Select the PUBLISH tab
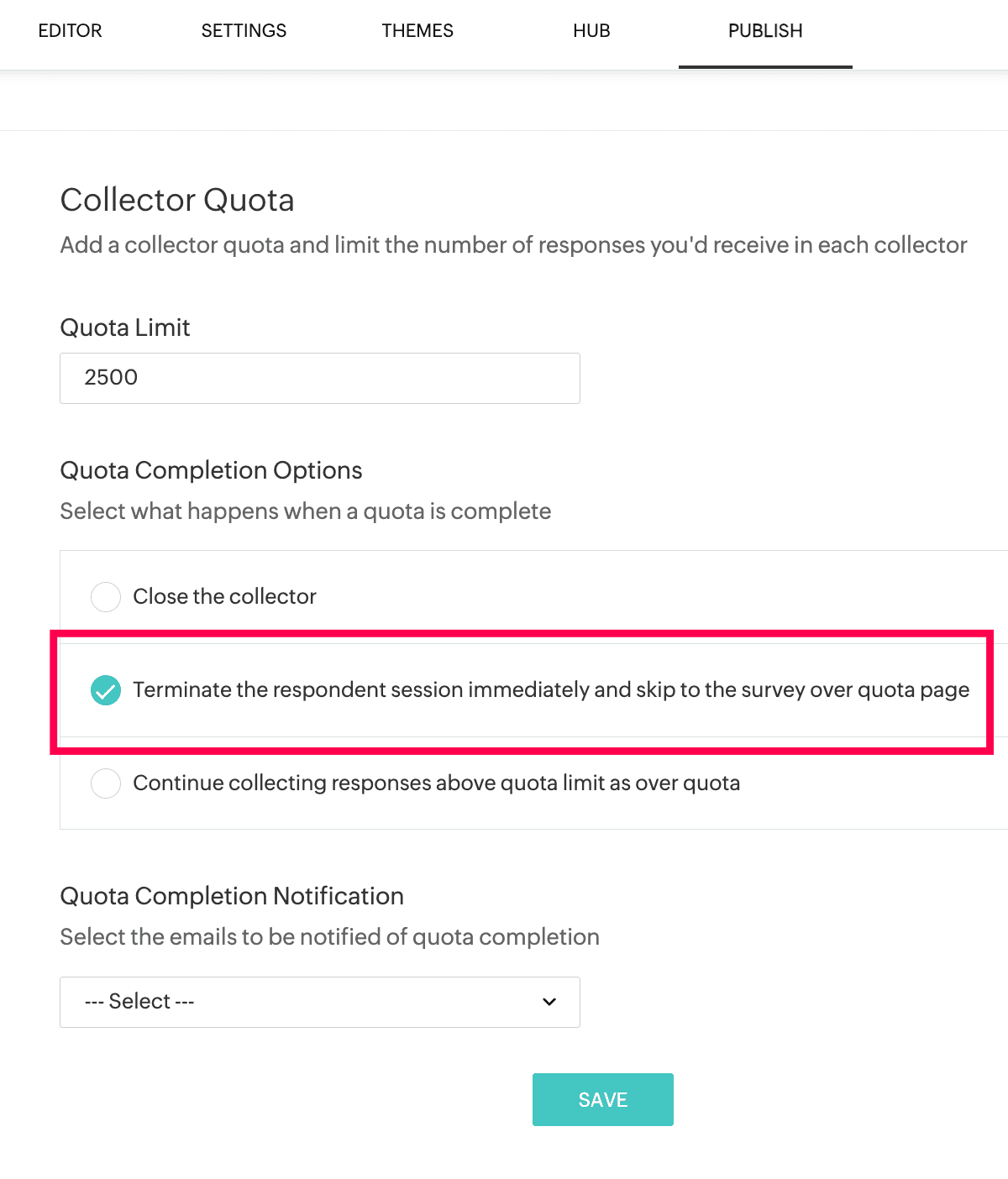 point(765,31)
